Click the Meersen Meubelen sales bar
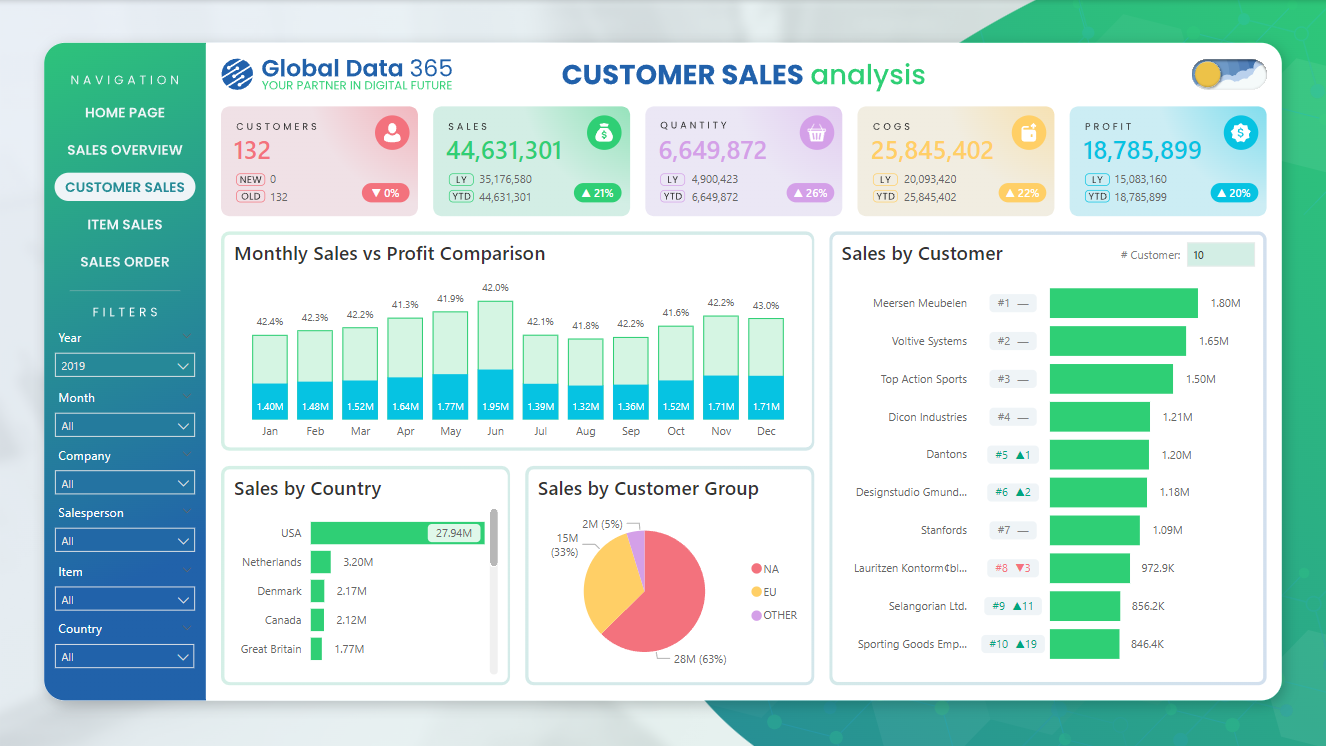 (x=1124, y=303)
